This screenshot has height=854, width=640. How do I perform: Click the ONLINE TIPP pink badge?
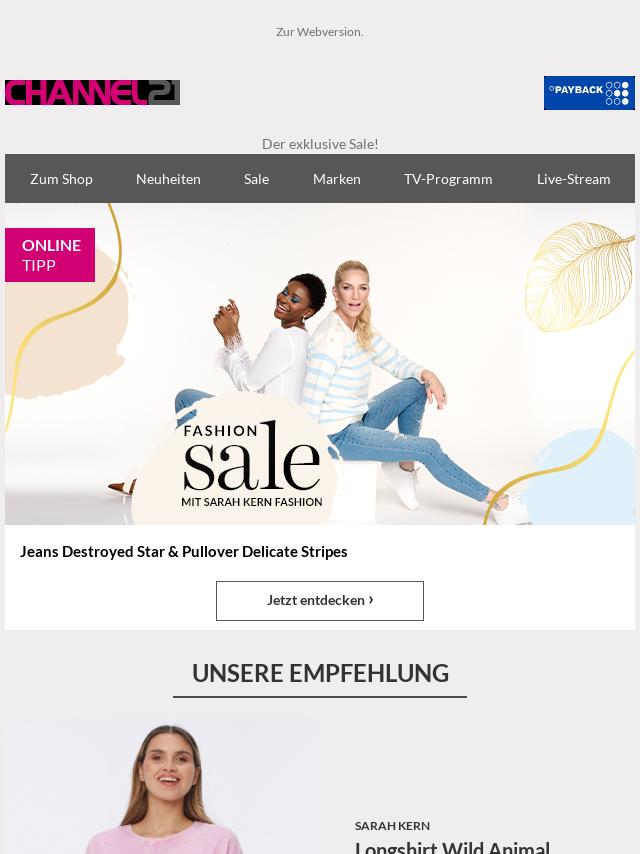click(x=50, y=255)
